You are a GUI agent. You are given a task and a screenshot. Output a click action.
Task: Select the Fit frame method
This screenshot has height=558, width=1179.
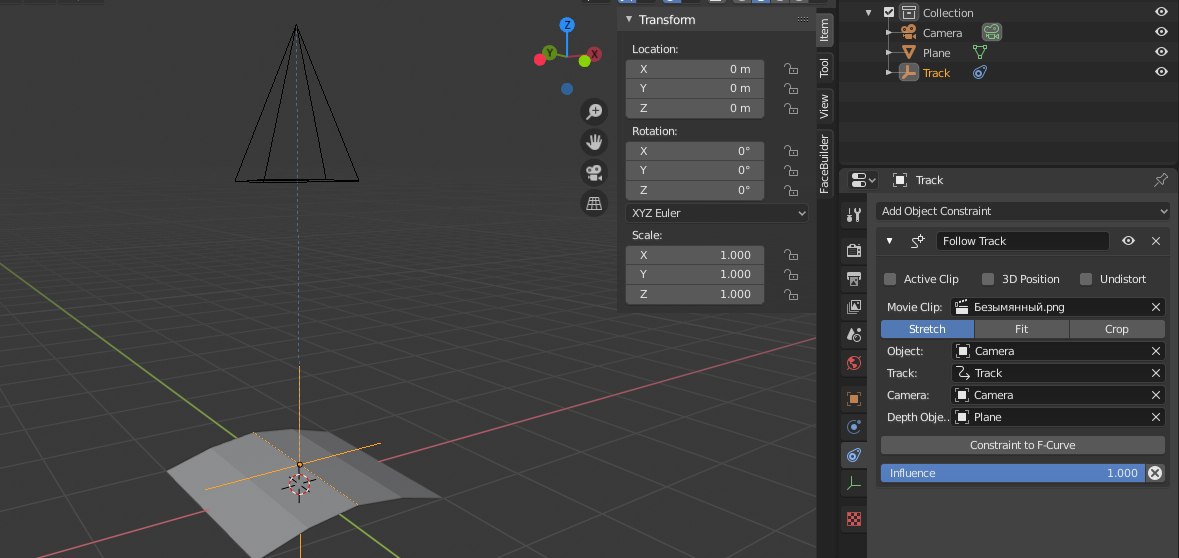(1021, 329)
